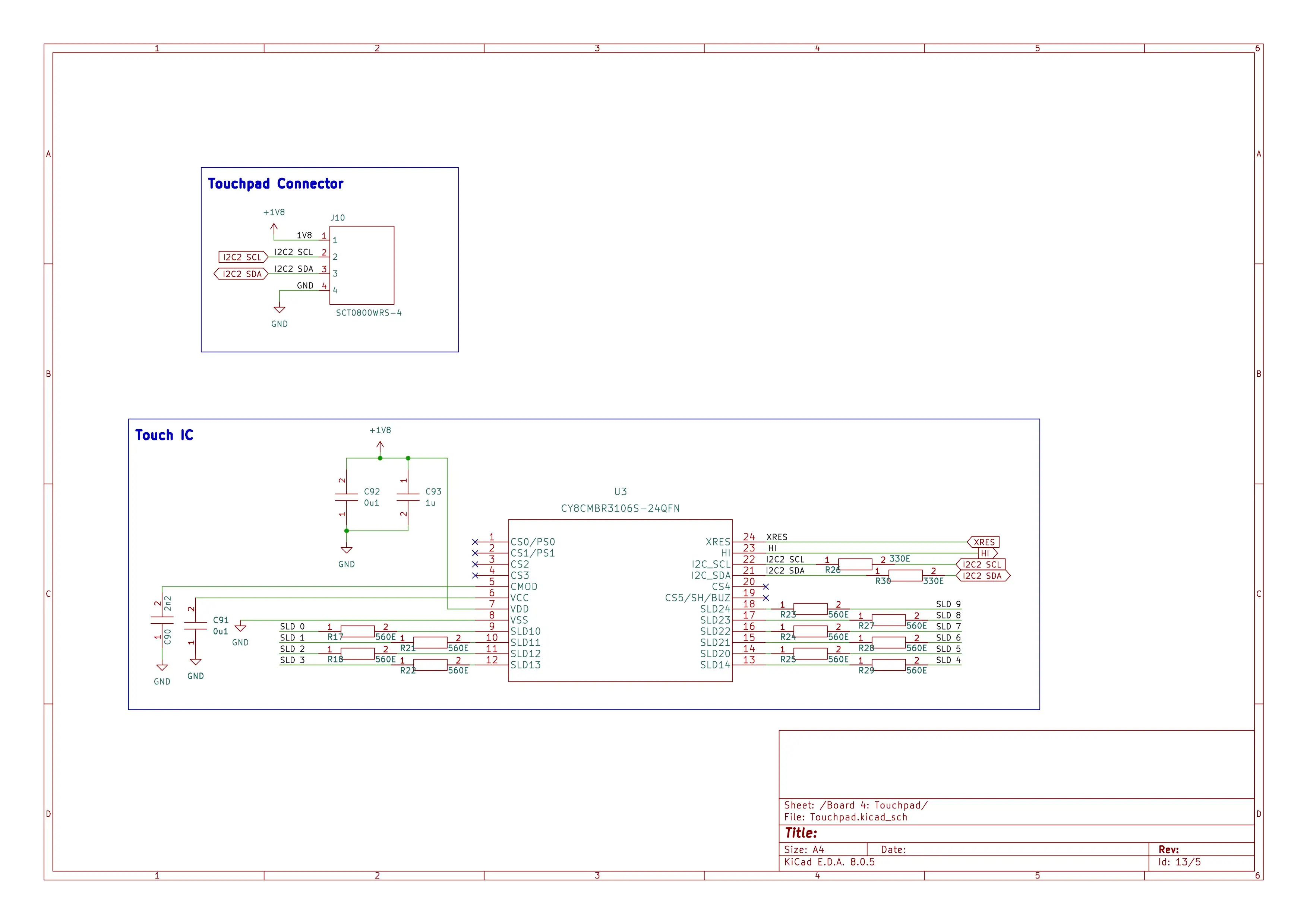1307x924 pixels.
Task: Select the 'U3' reference text
Action: 620,491
